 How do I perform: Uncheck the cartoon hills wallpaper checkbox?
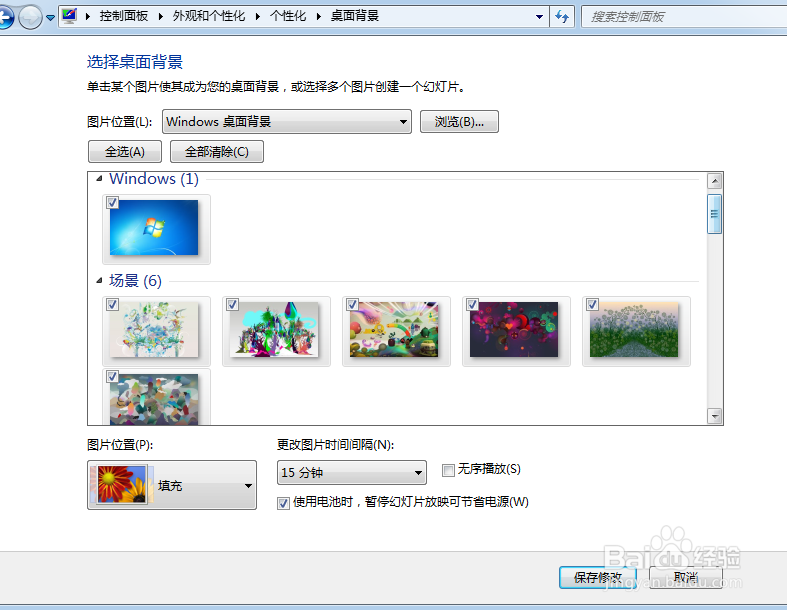tap(352, 304)
